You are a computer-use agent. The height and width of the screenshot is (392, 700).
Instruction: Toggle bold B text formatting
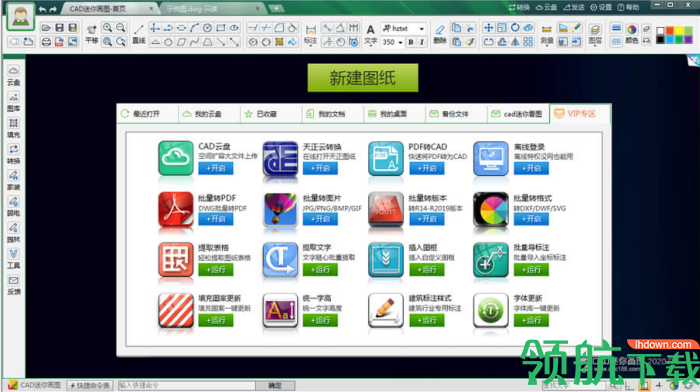410,42
